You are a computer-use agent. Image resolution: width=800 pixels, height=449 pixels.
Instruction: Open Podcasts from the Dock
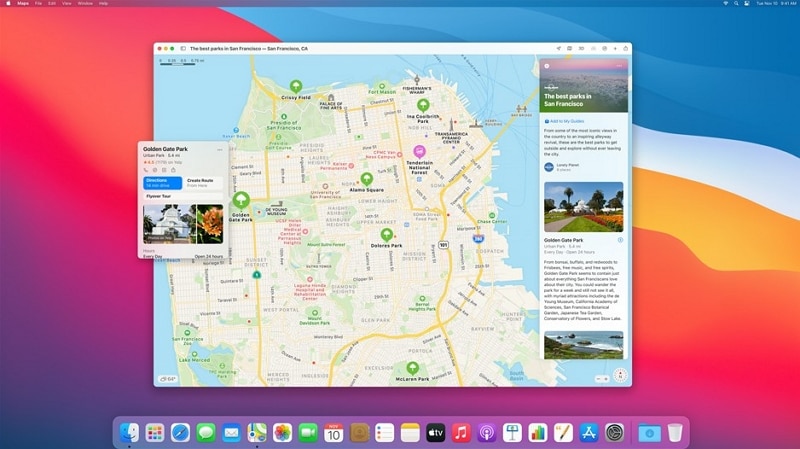tap(487, 433)
